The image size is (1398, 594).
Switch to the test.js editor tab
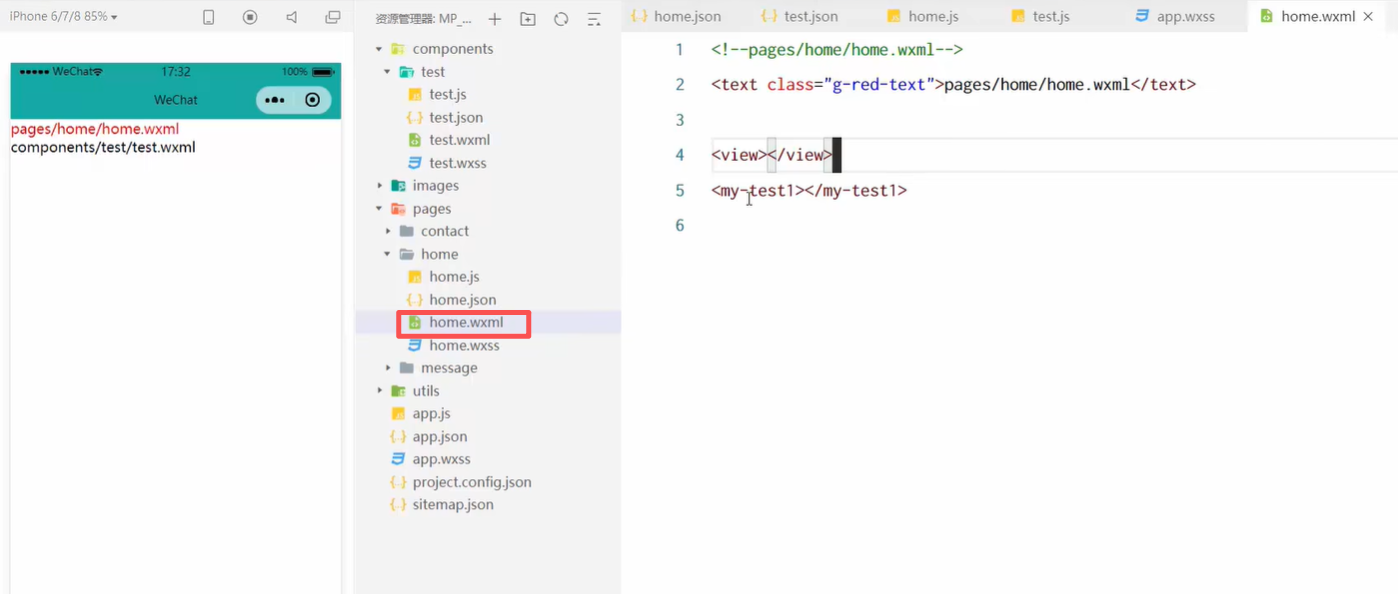[1041, 16]
